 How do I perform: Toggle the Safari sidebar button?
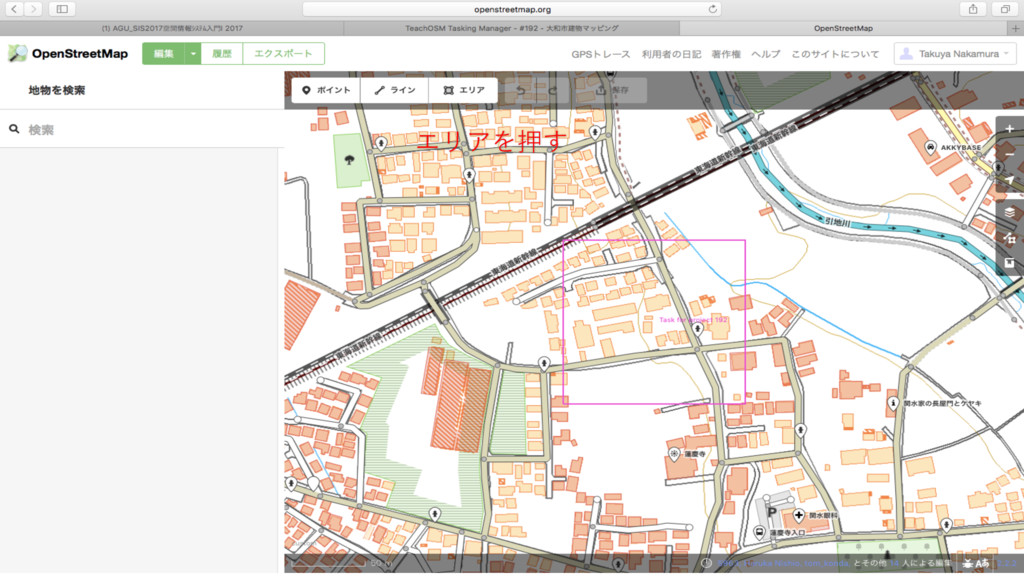[61, 9]
